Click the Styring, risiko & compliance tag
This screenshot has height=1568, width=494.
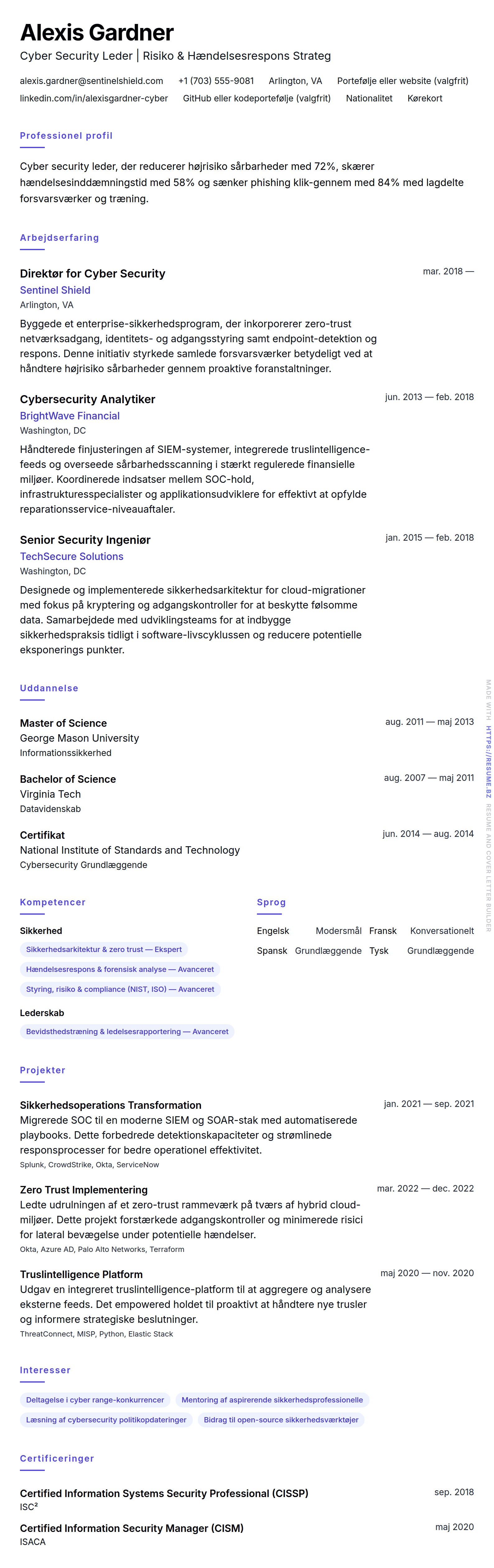pyautogui.click(x=120, y=990)
